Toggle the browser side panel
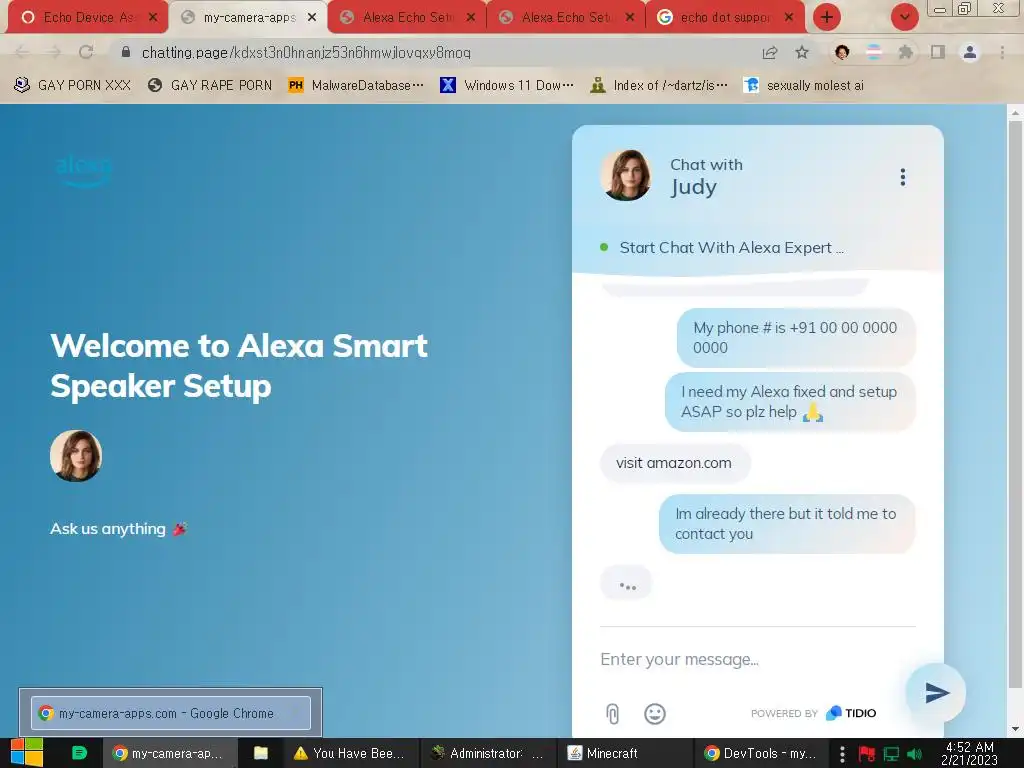The image size is (1024, 768). pyautogui.click(x=938, y=53)
